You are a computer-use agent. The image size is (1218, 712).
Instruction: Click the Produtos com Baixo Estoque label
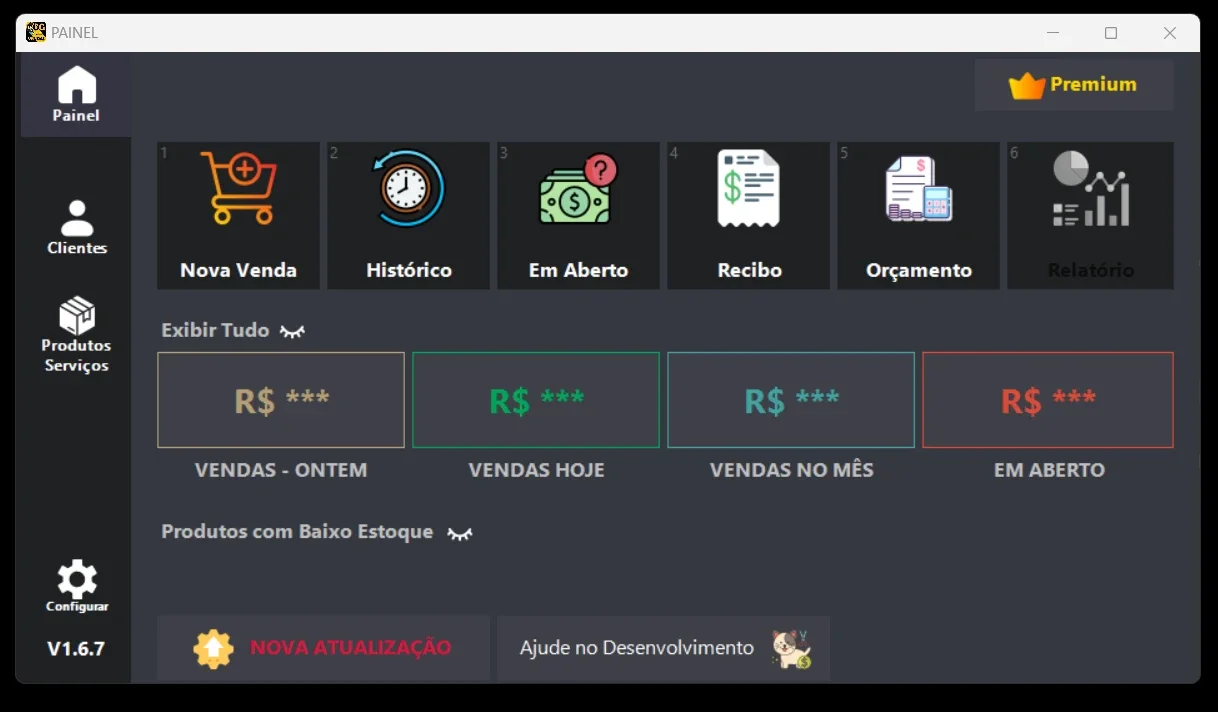pos(297,532)
